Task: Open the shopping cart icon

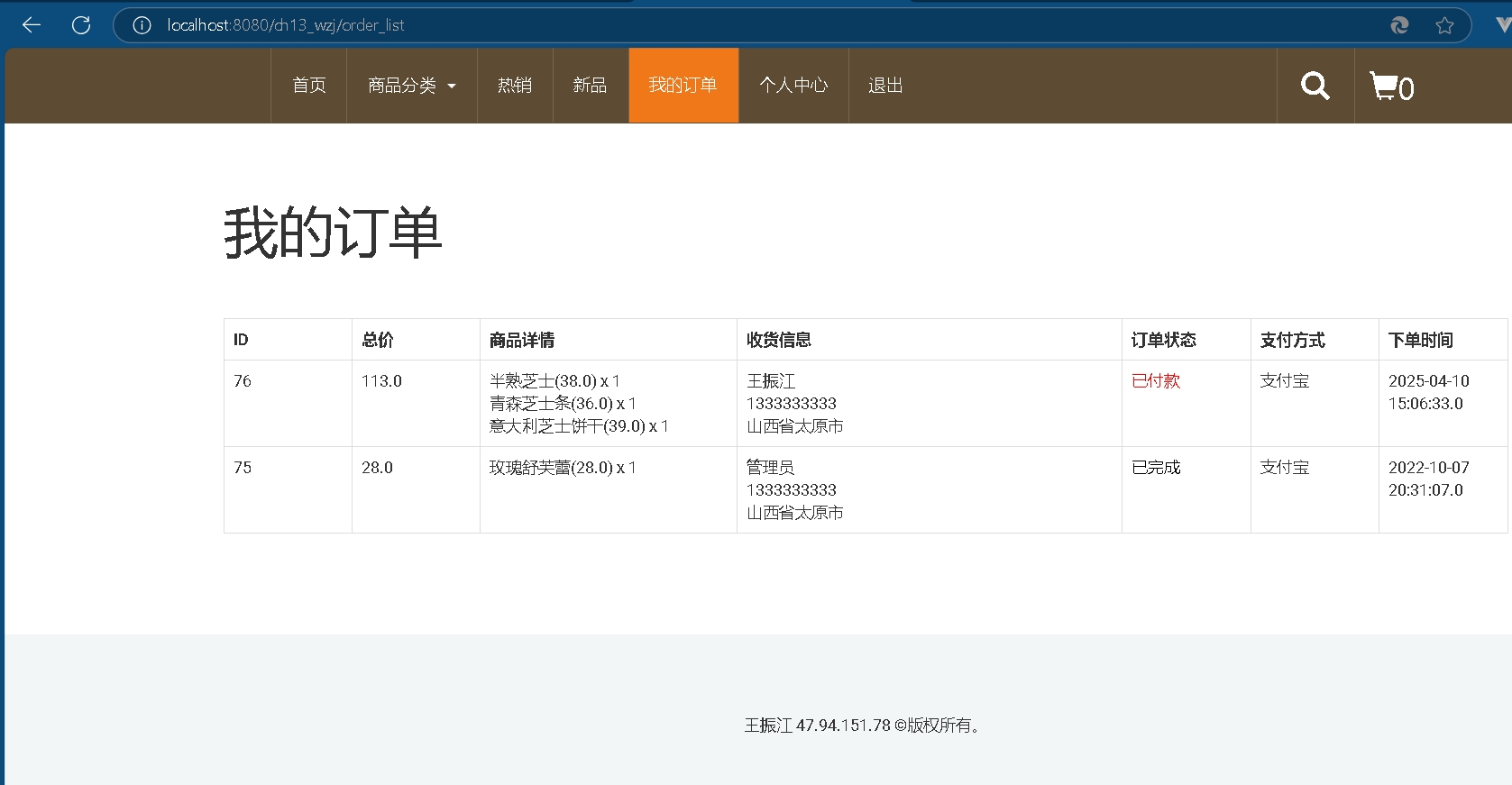Action: [1391, 87]
